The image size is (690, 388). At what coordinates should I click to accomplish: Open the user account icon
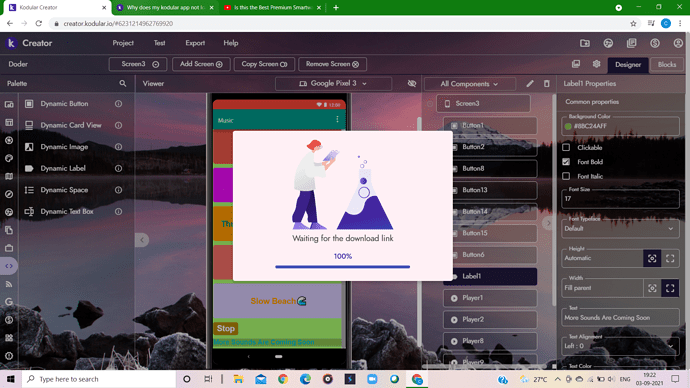click(678, 43)
